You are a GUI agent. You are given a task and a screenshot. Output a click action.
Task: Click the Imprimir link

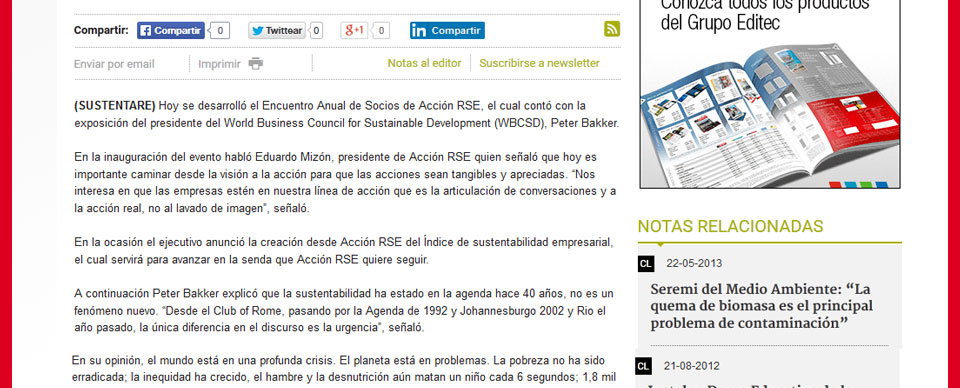tap(219, 64)
